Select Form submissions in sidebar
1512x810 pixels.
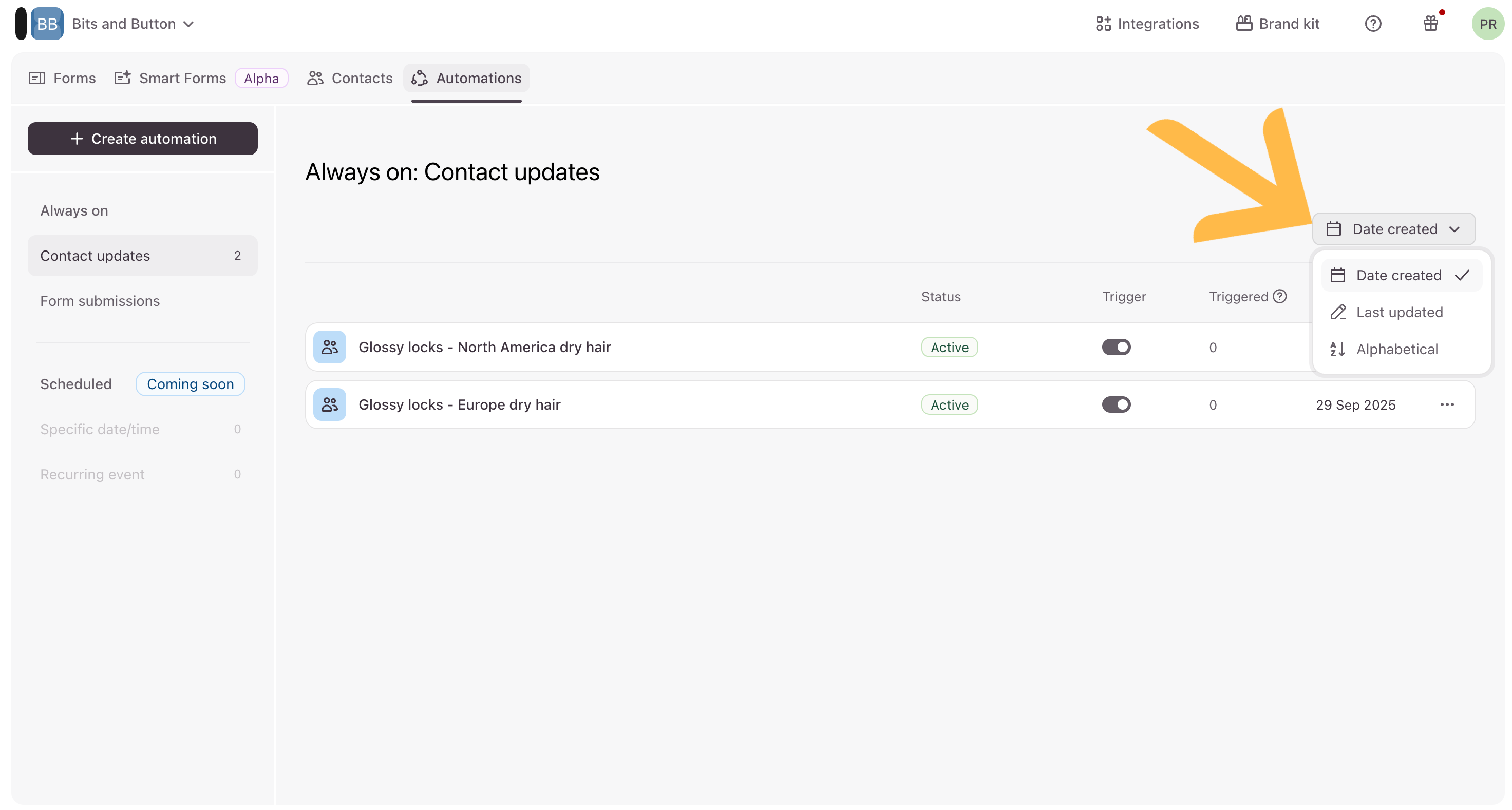(x=100, y=301)
